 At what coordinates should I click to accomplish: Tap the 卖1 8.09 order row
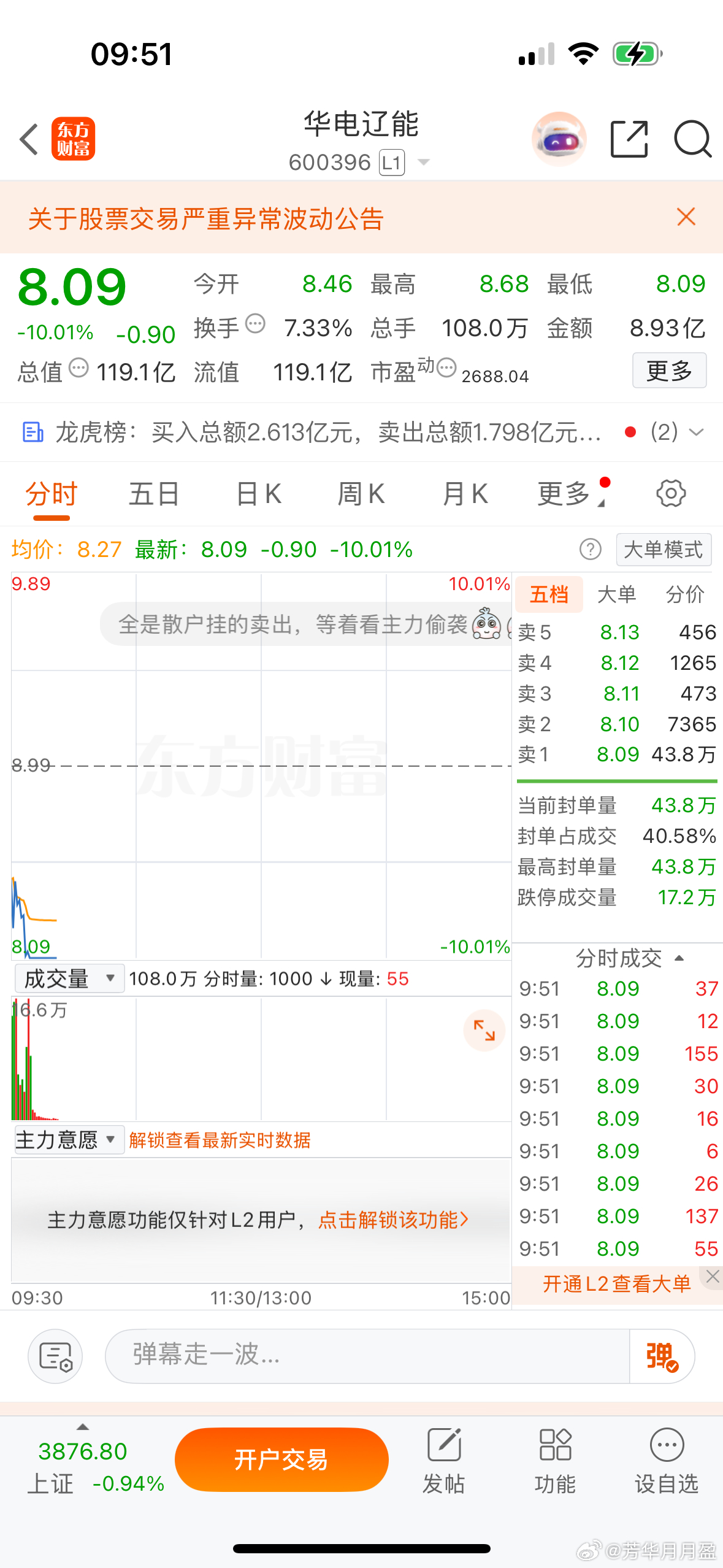coord(617,754)
